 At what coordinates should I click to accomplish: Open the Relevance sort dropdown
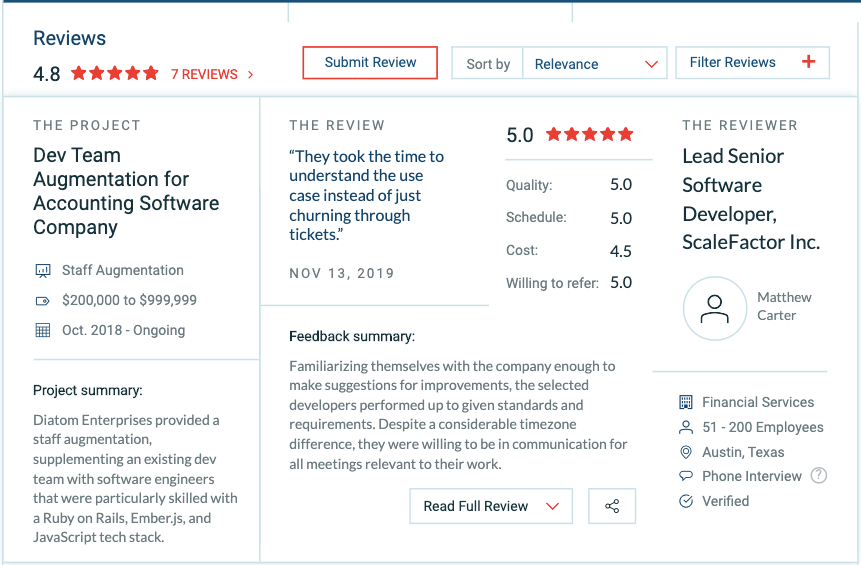(x=595, y=64)
